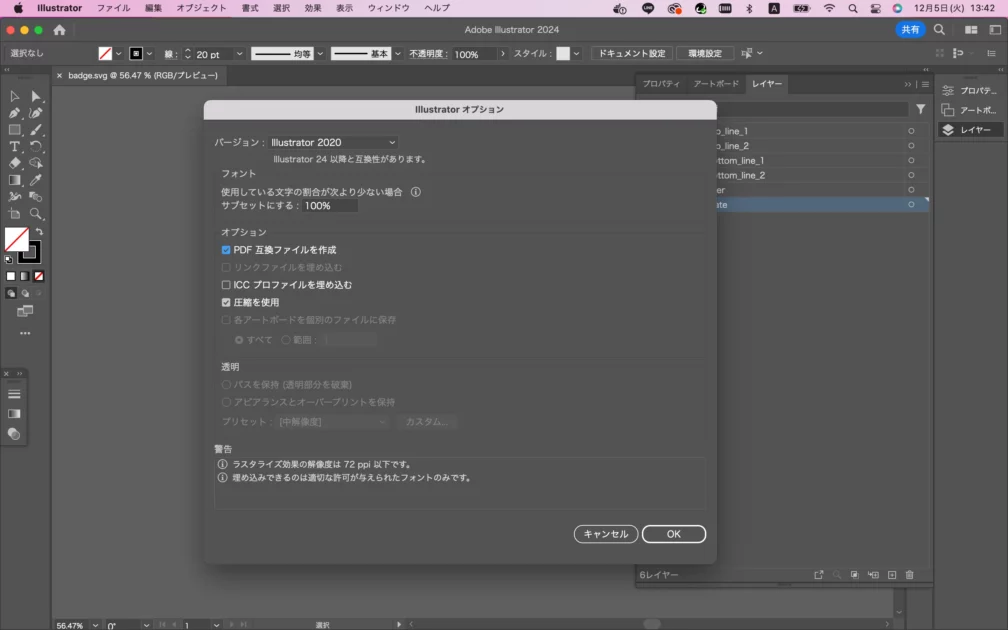Select the Direct Selection white arrow tool

pos(36,96)
